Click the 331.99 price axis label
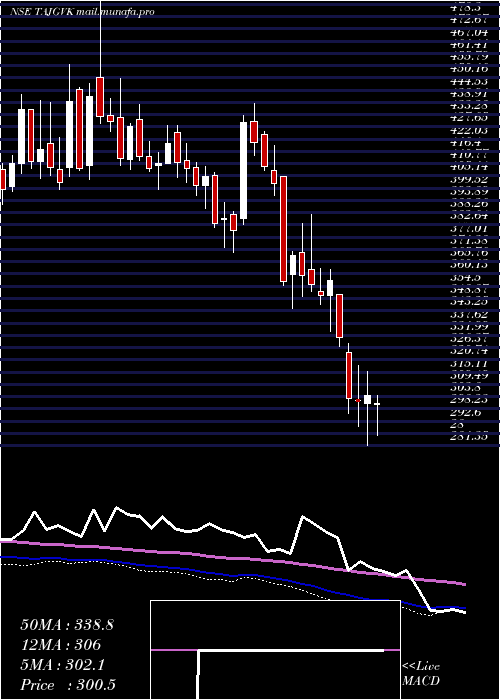Viewport: 500px width, 700px height. 469,327
